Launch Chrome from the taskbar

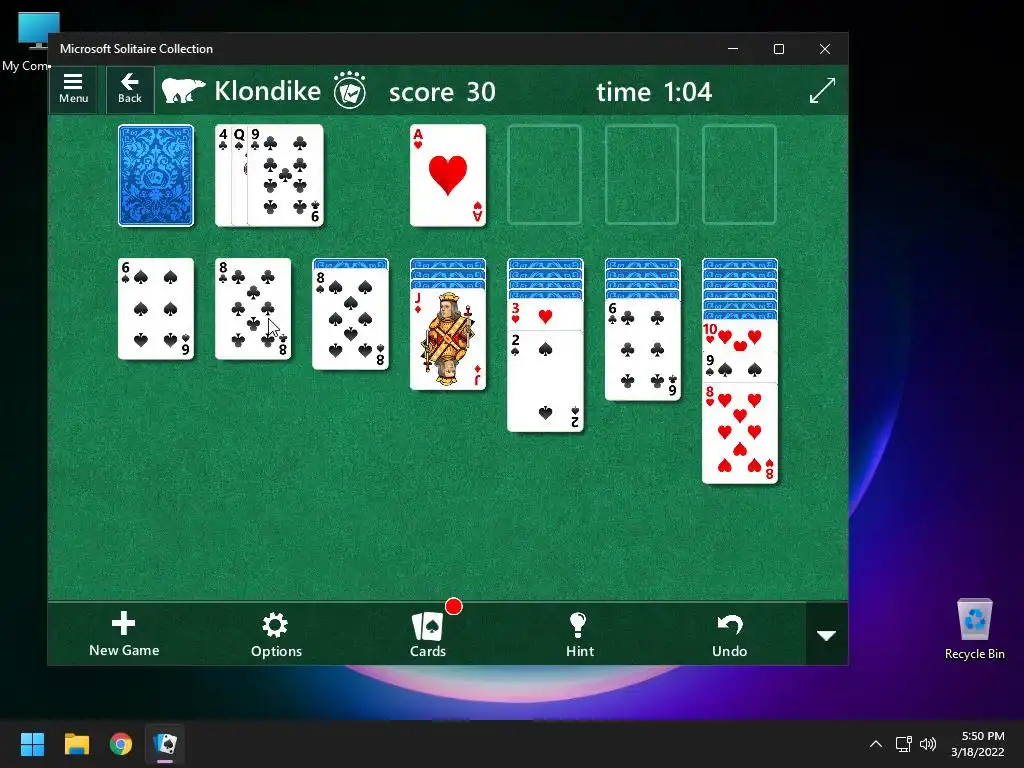pyautogui.click(x=121, y=744)
